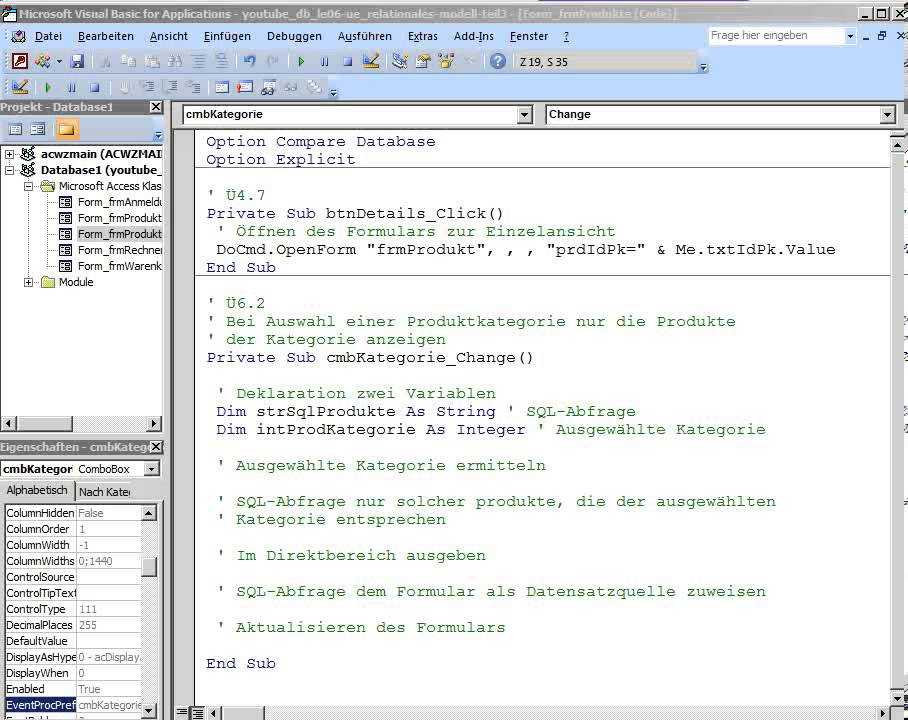Click the Copy icon in the toolbar
Image resolution: width=908 pixels, height=720 pixels.
[128, 61]
